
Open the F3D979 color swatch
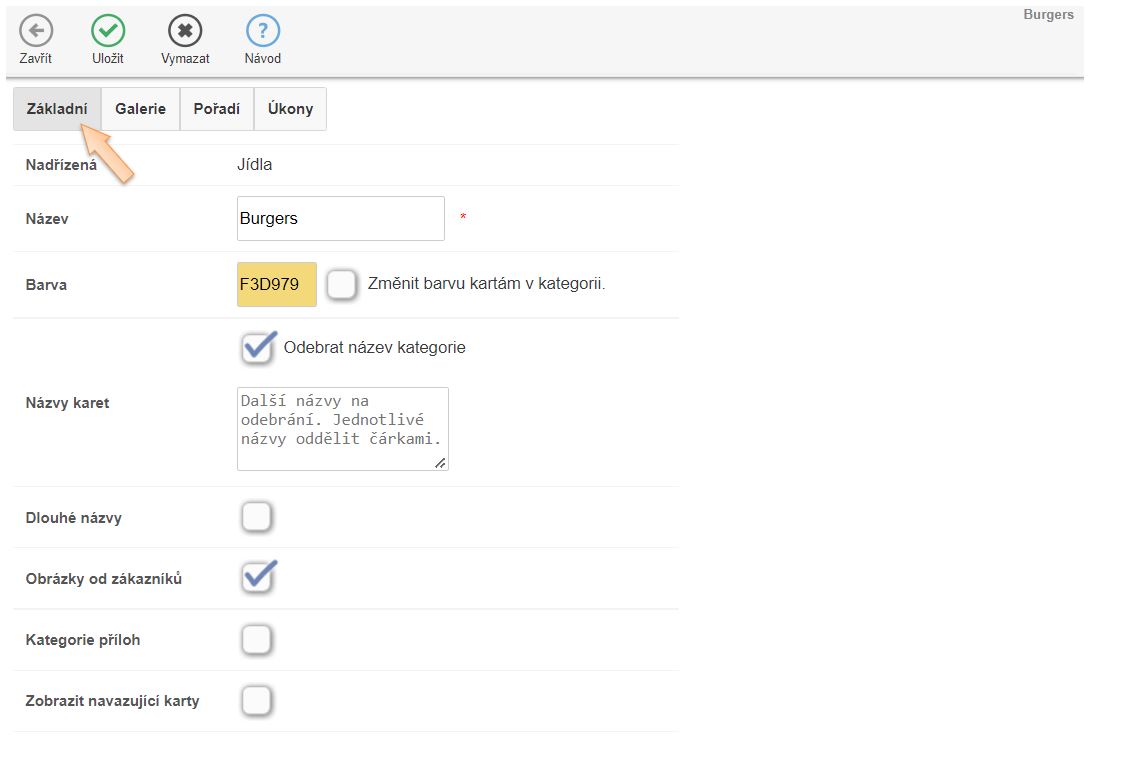(277, 284)
